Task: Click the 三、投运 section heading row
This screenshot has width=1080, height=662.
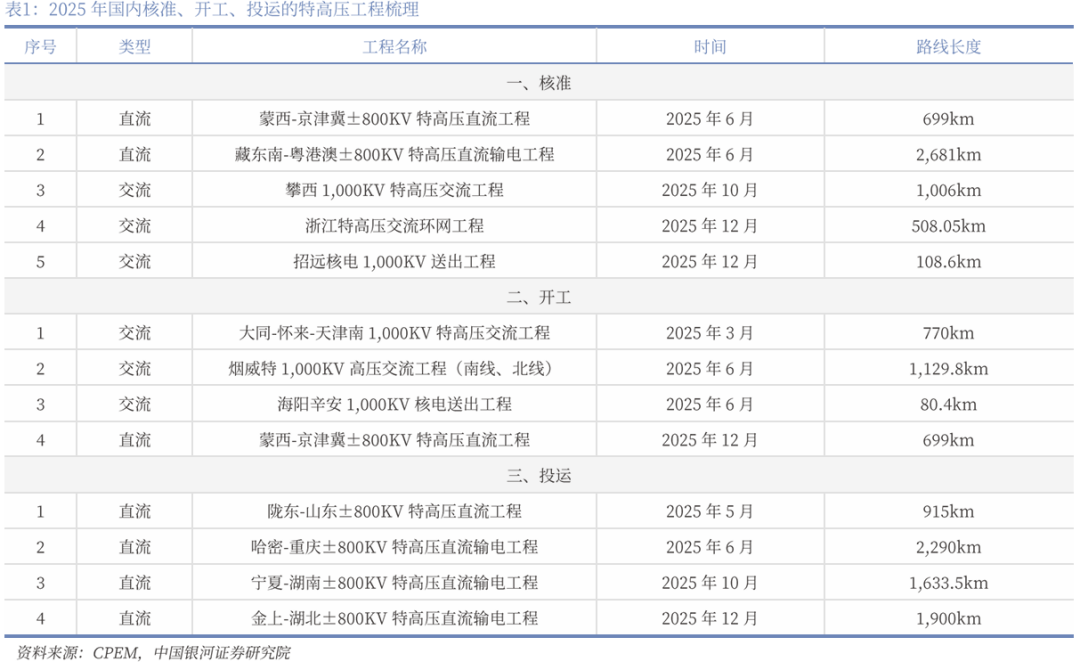Action: [539, 476]
